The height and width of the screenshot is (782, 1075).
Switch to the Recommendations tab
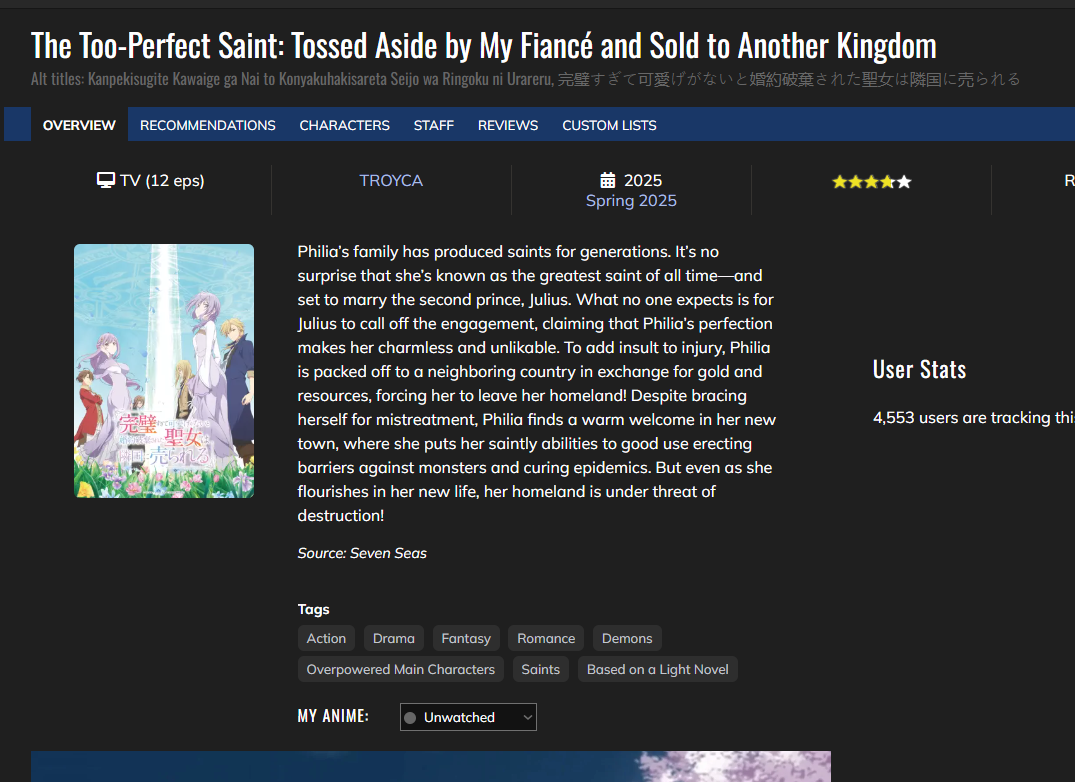pos(207,125)
